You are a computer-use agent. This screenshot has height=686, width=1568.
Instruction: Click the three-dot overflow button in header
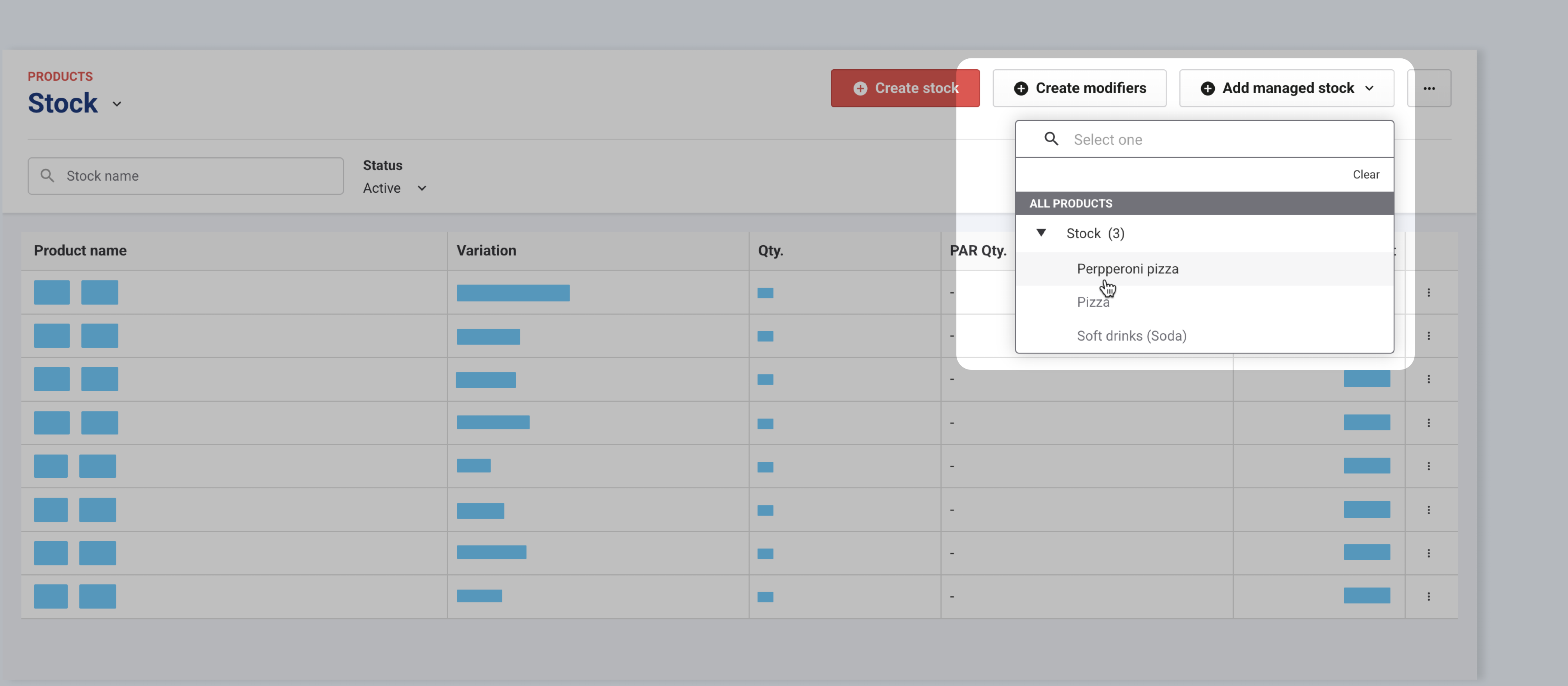point(1429,88)
